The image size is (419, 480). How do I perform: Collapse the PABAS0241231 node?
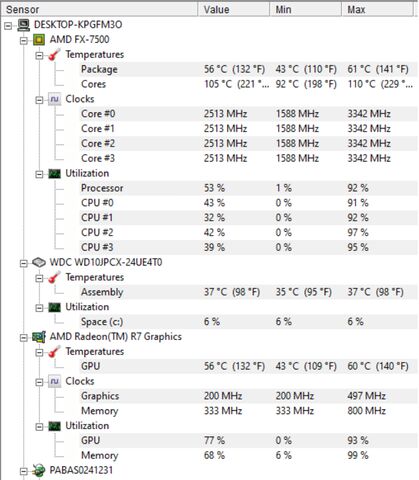(24, 471)
